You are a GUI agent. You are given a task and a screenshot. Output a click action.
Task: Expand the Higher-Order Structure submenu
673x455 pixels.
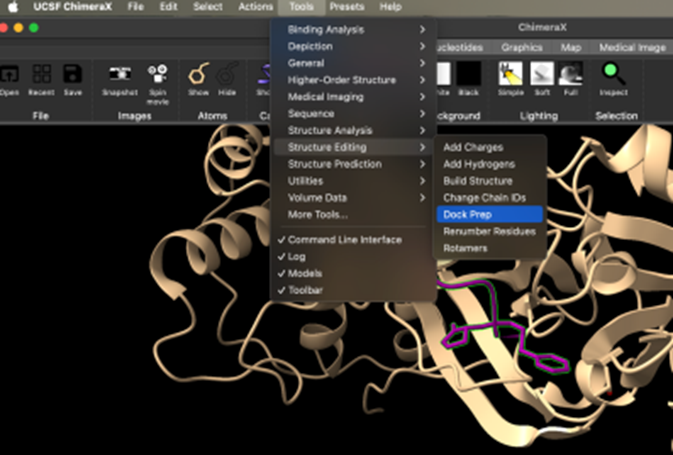click(354, 80)
